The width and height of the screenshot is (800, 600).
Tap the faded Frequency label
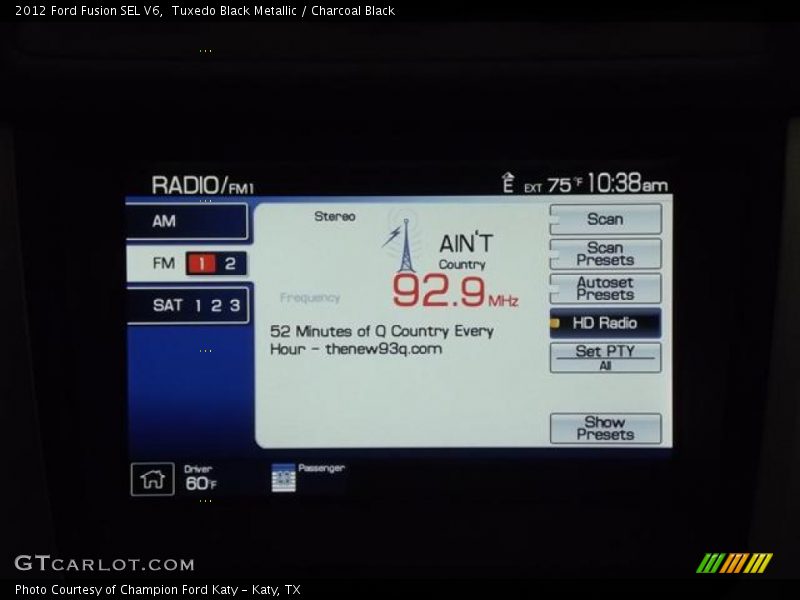click(310, 297)
